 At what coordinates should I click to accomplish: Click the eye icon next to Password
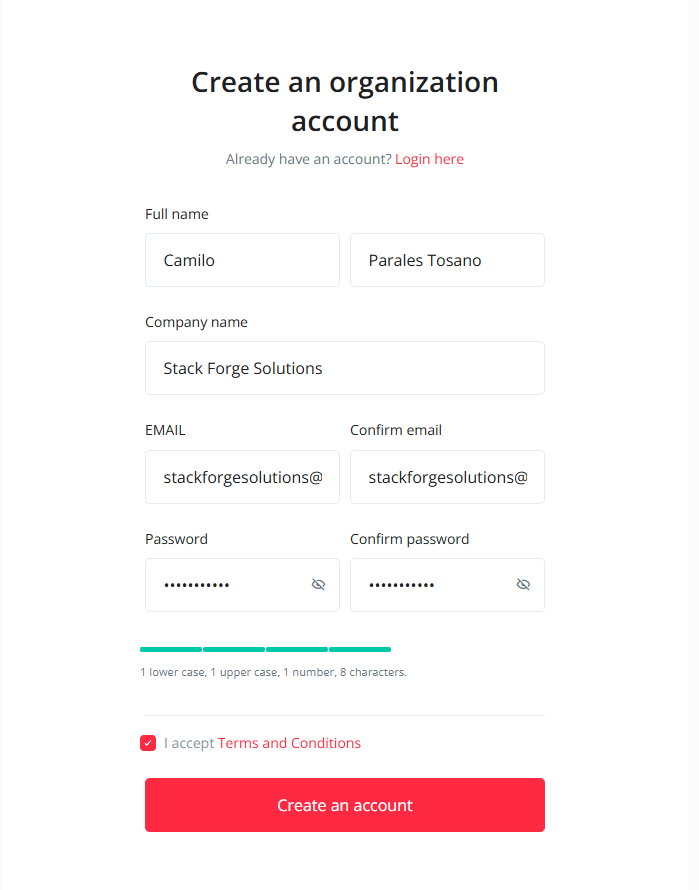click(318, 584)
